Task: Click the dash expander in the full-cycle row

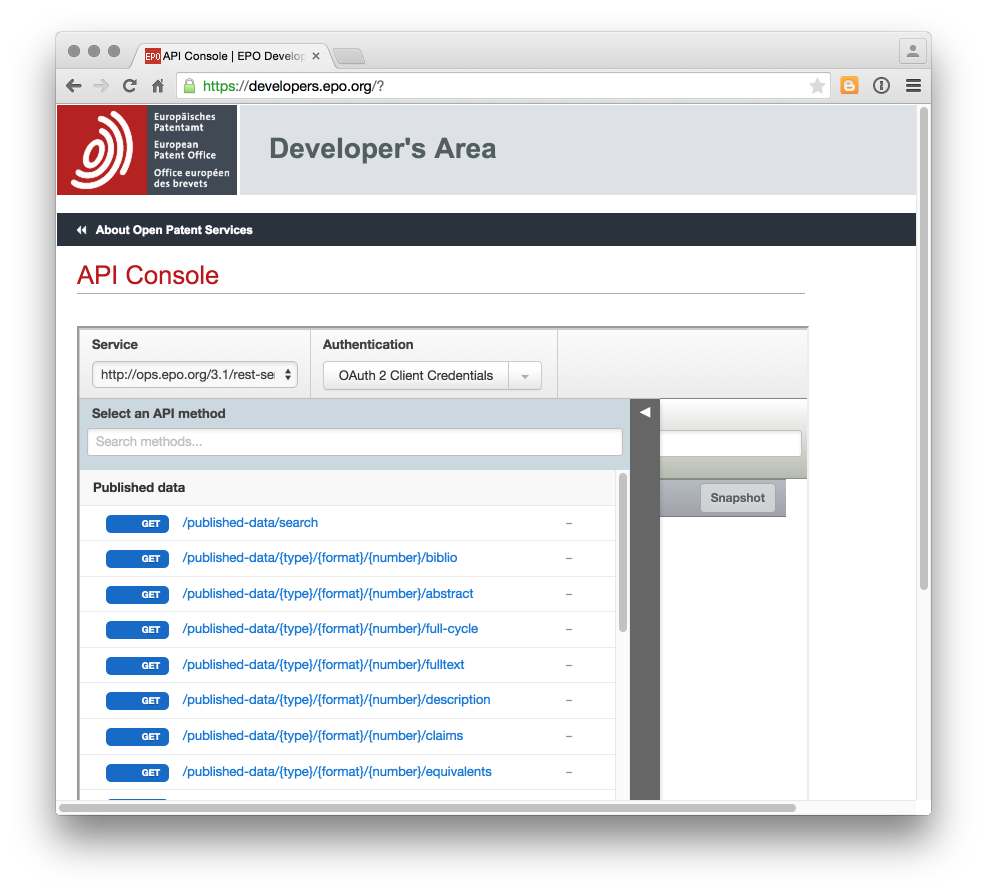Action: click(x=569, y=630)
